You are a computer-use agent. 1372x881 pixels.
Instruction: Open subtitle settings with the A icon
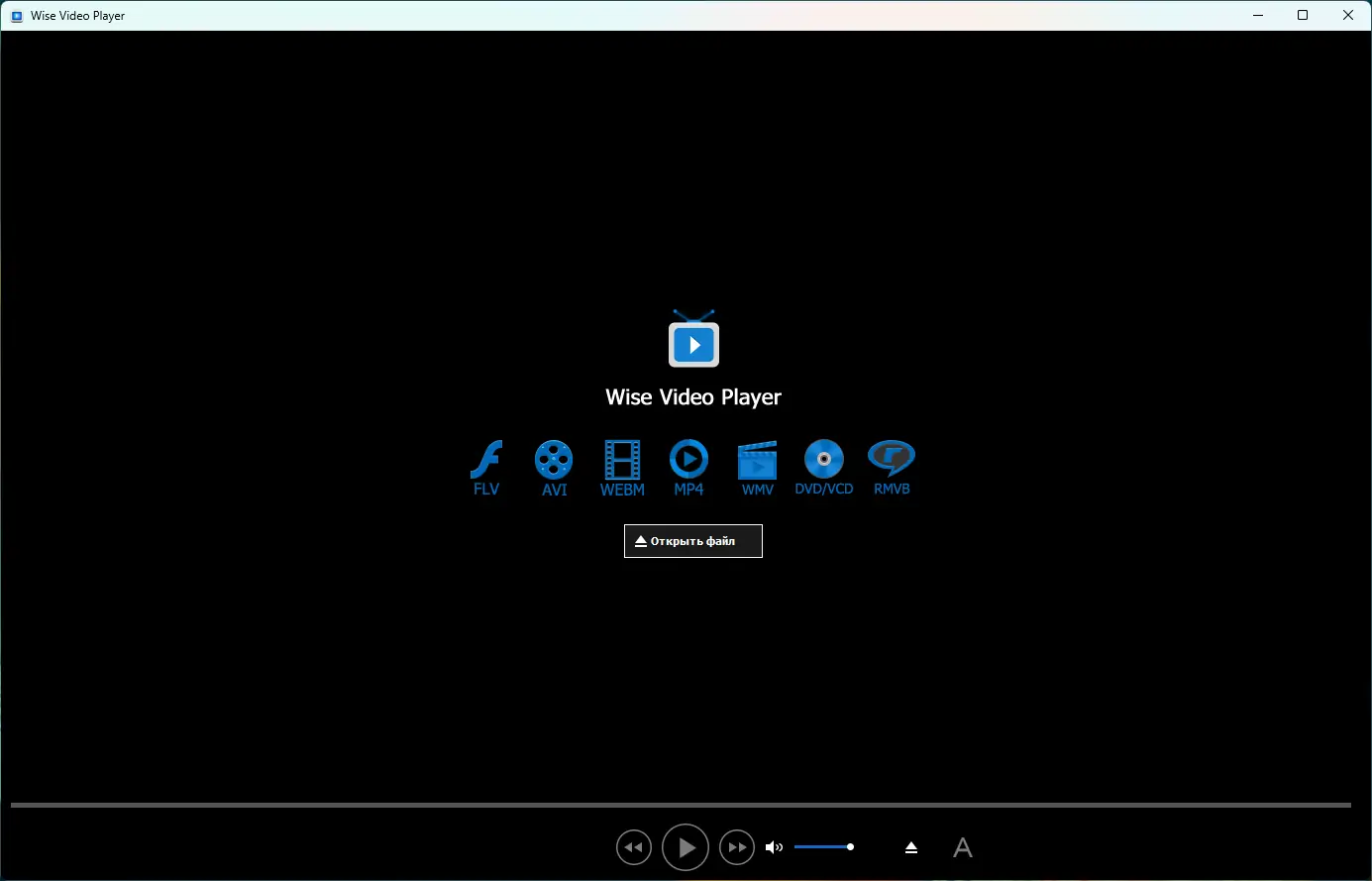(963, 847)
